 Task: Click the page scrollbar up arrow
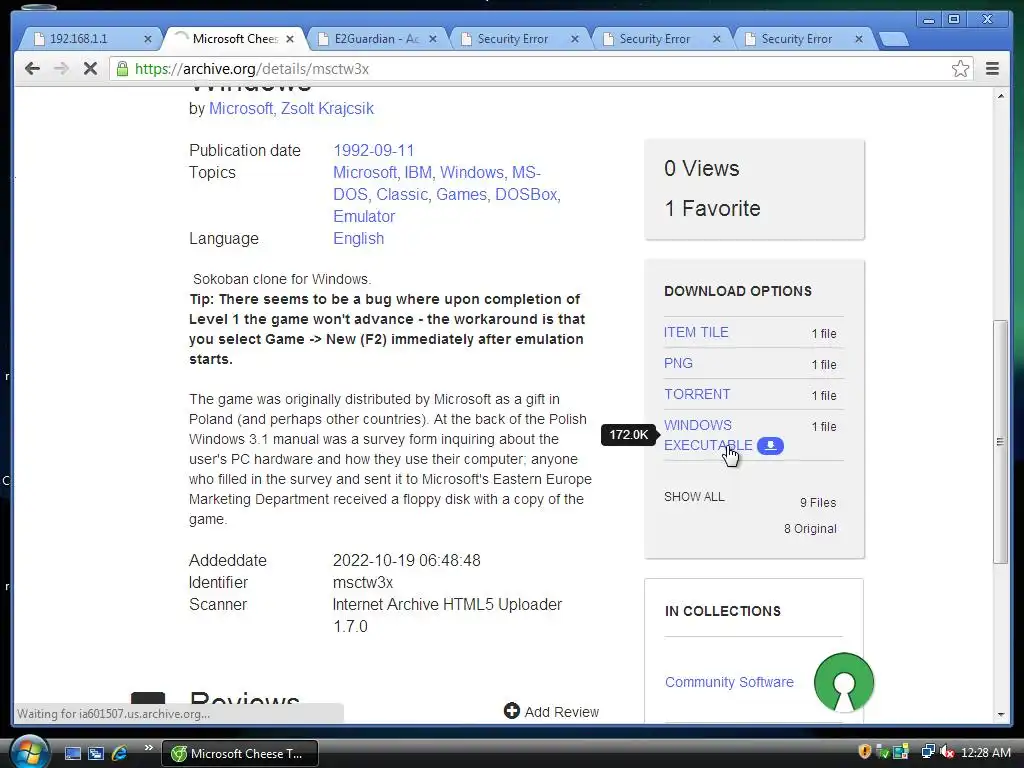pos(1001,97)
